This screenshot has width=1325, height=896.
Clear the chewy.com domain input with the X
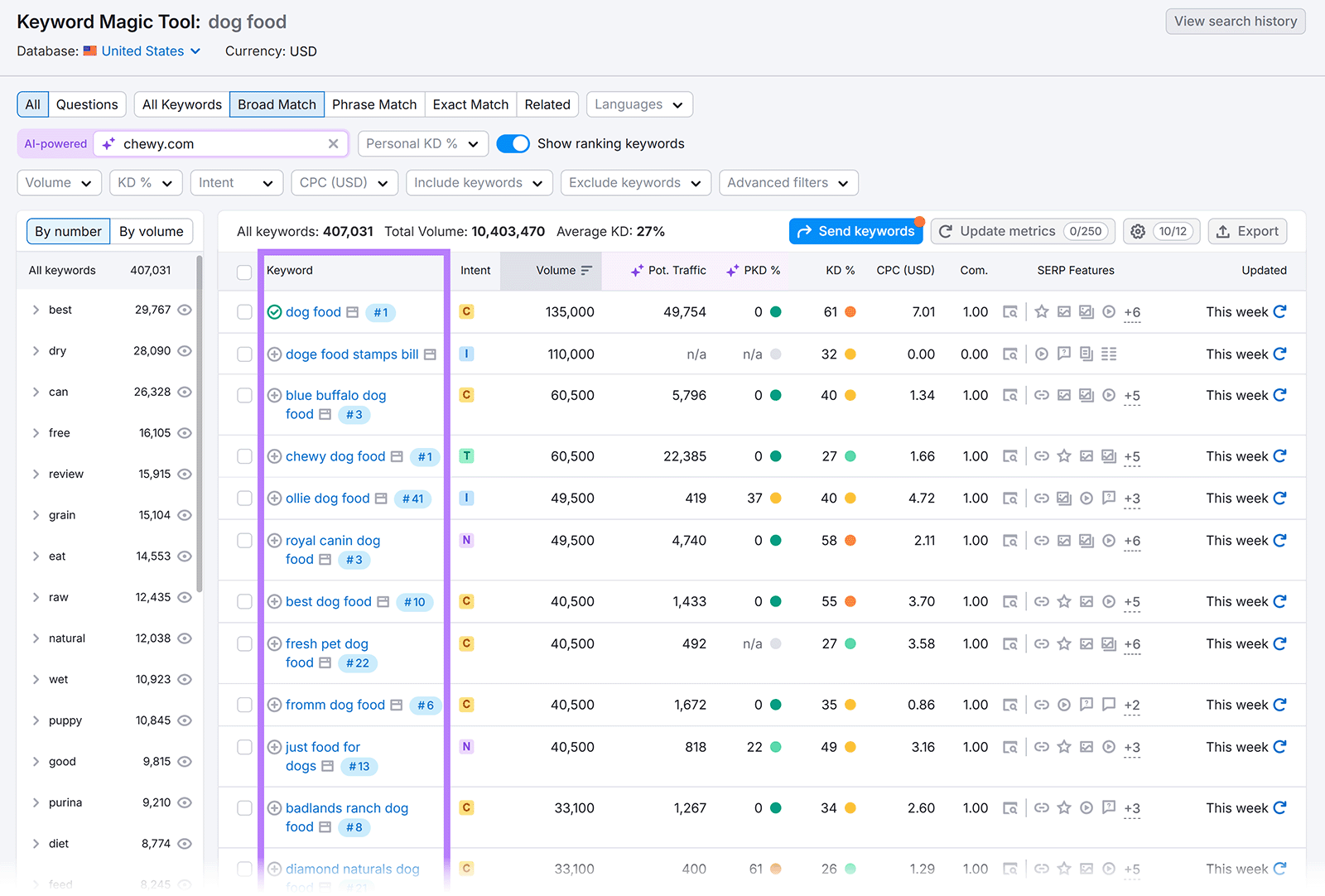point(334,143)
